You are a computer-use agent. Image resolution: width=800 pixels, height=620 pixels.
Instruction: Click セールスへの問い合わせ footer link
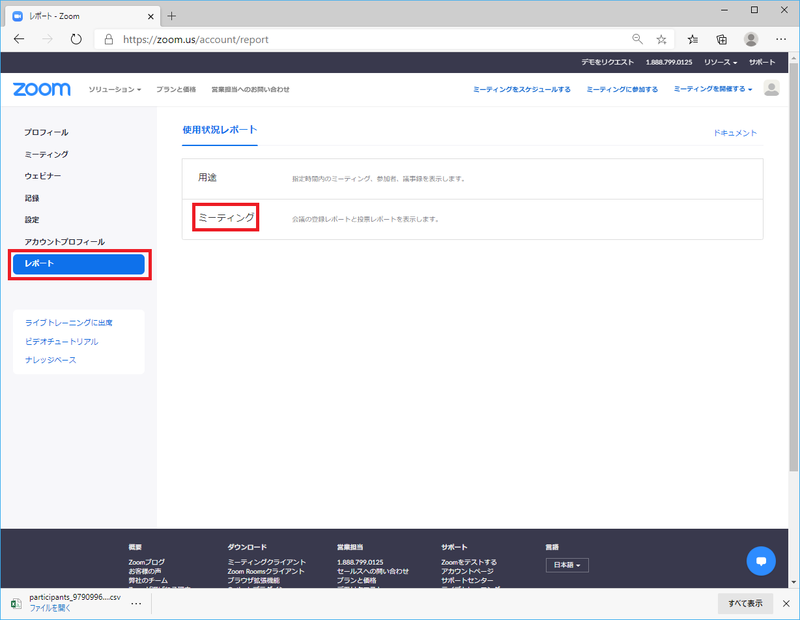pyautogui.click(x=372, y=571)
